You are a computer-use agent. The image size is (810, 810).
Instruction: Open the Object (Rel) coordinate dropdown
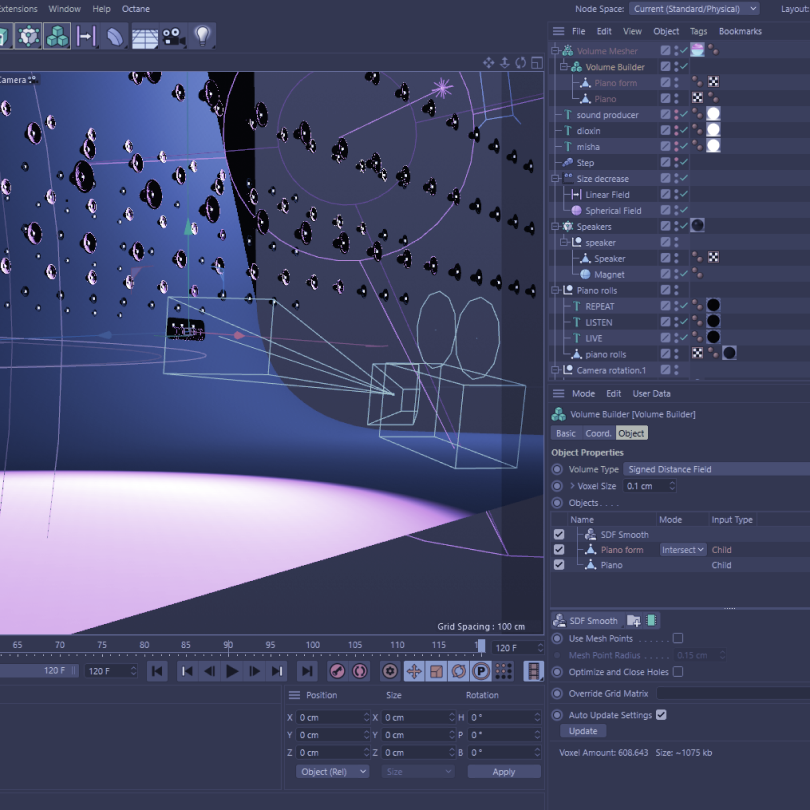(x=332, y=772)
